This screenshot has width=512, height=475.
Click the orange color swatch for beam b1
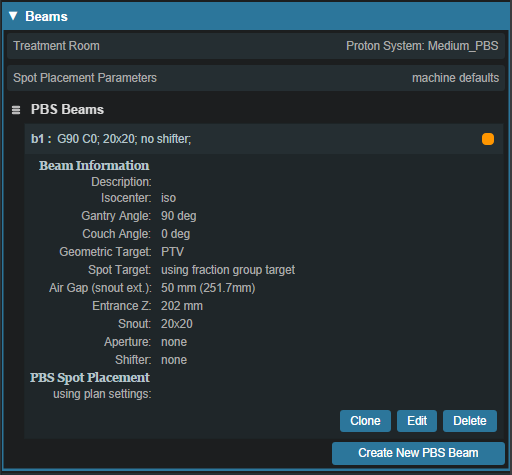(488, 139)
